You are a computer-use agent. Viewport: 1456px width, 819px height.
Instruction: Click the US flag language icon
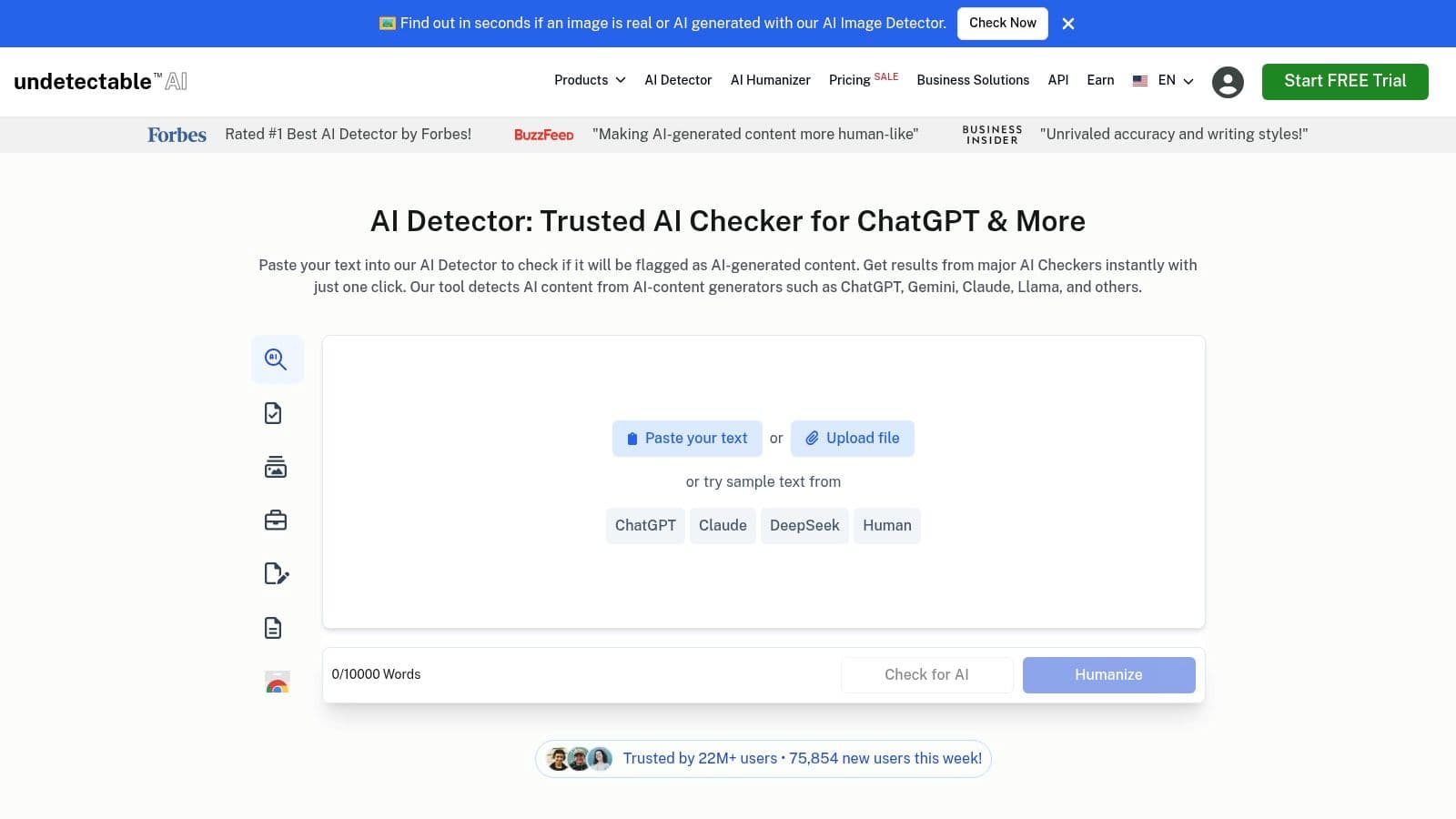tap(1140, 81)
